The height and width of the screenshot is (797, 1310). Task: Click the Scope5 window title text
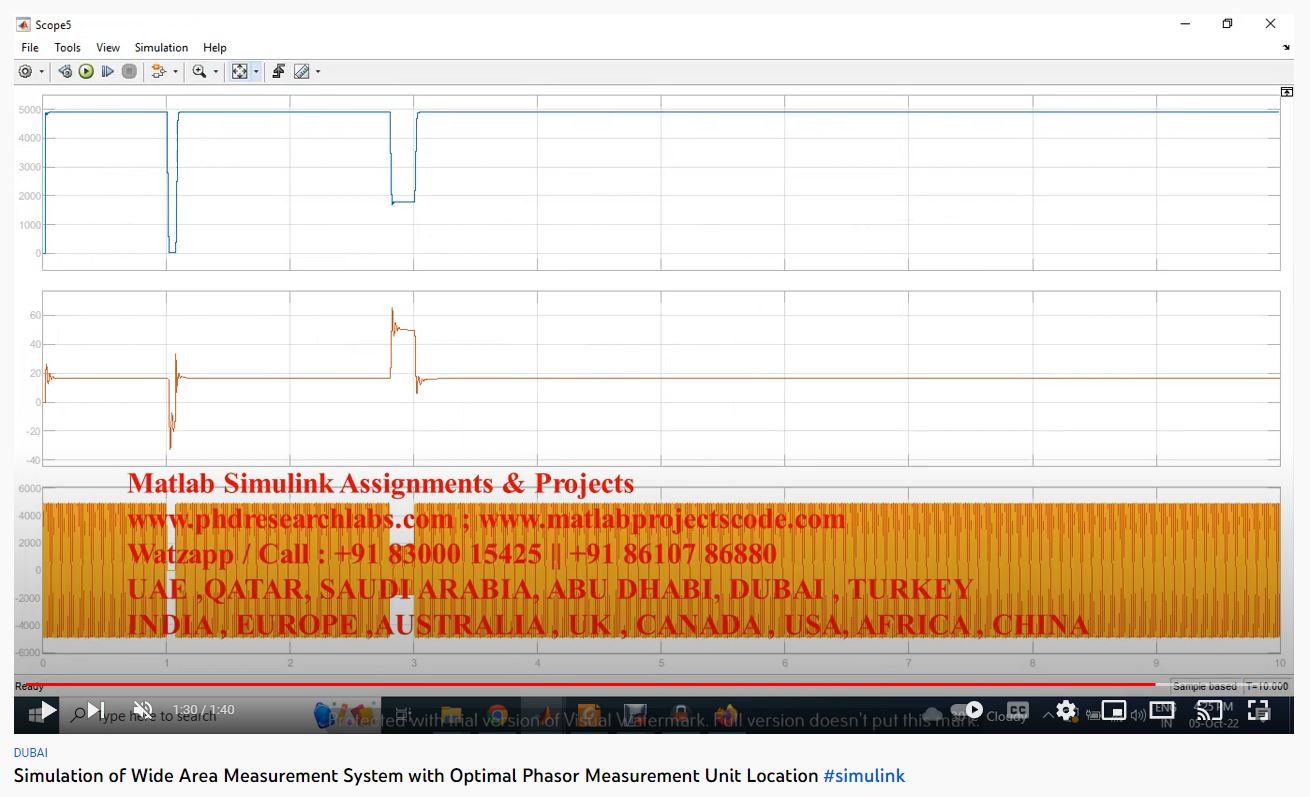pos(53,24)
